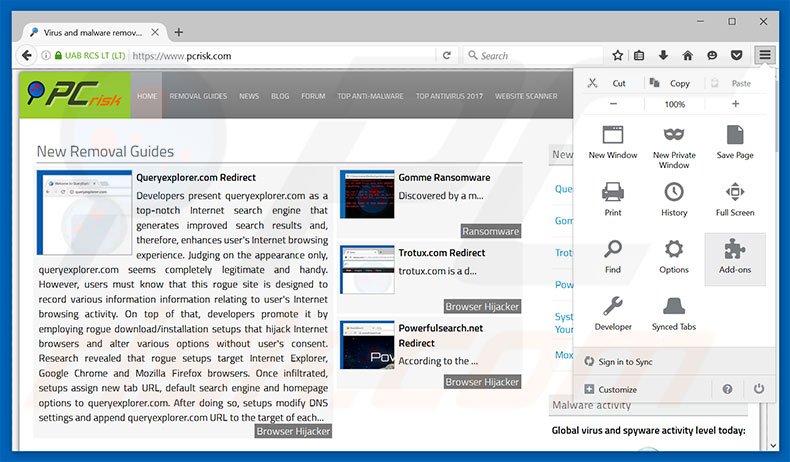Click the Gomme Ransomware thumbnail

[367, 194]
